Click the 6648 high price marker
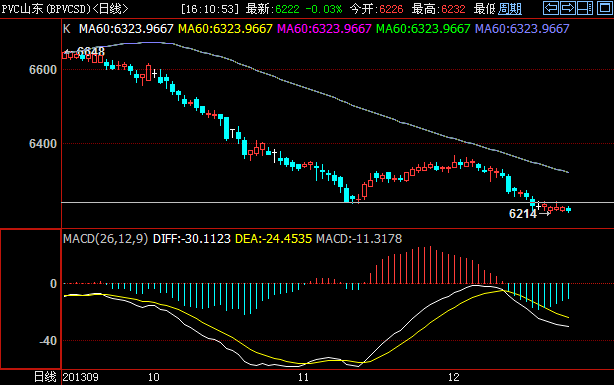 (91, 51)
